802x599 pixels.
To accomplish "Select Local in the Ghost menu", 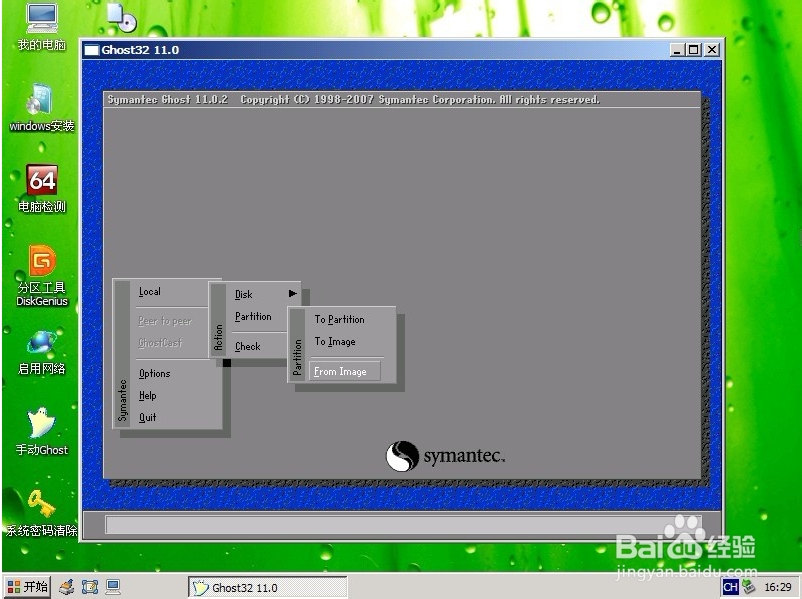I will pyautogui.click(x=149, y=292).
